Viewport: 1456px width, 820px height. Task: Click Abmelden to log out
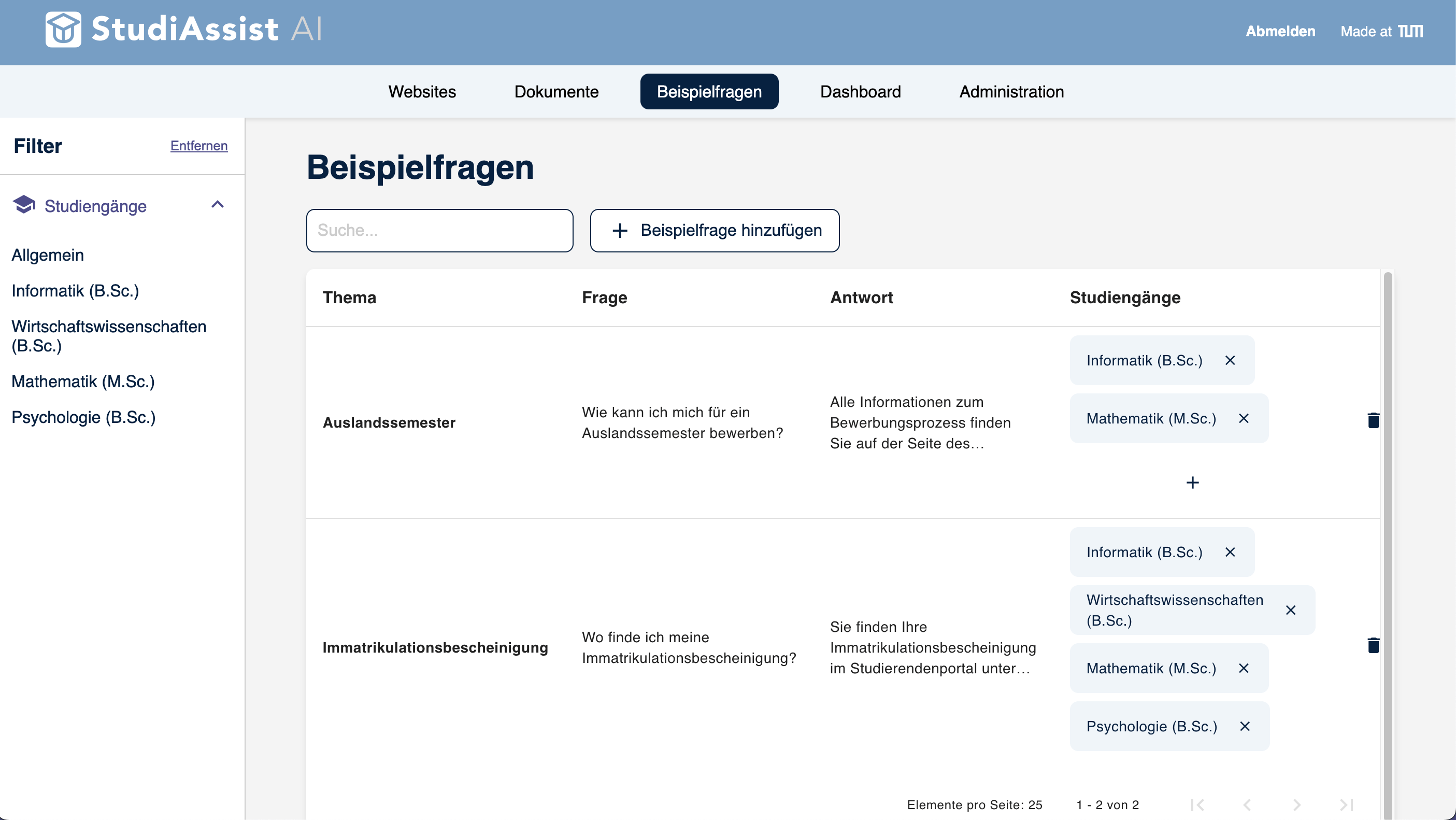coord(1280,31)
